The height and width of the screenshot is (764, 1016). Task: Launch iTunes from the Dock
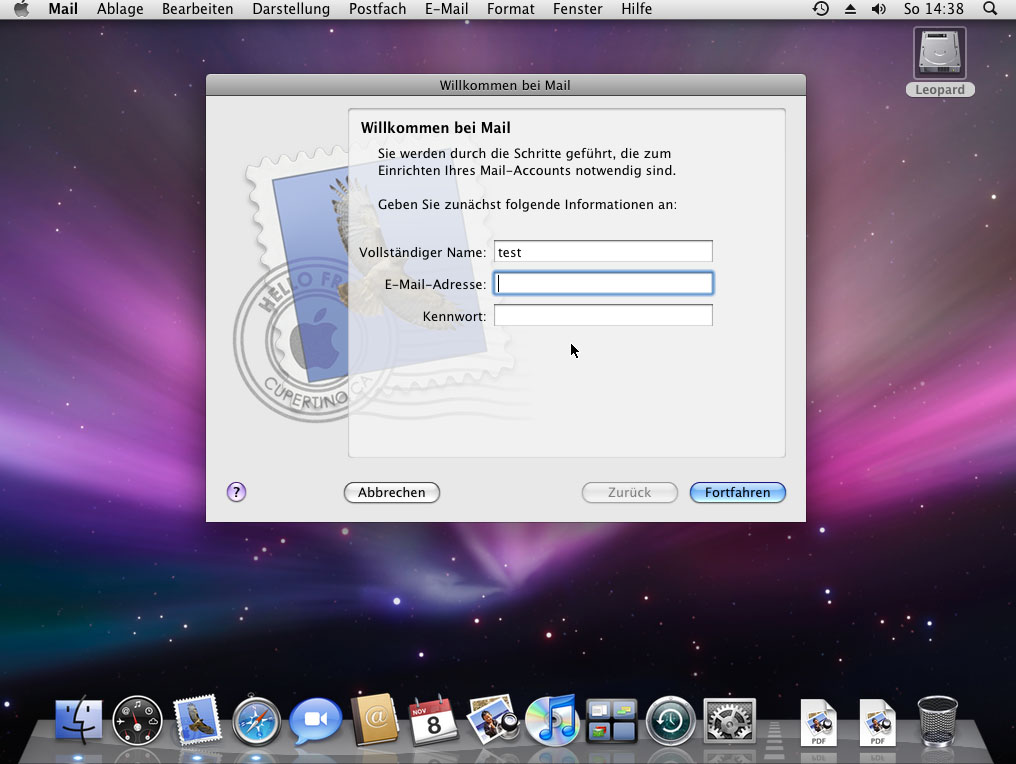click(x=552, y=721)
